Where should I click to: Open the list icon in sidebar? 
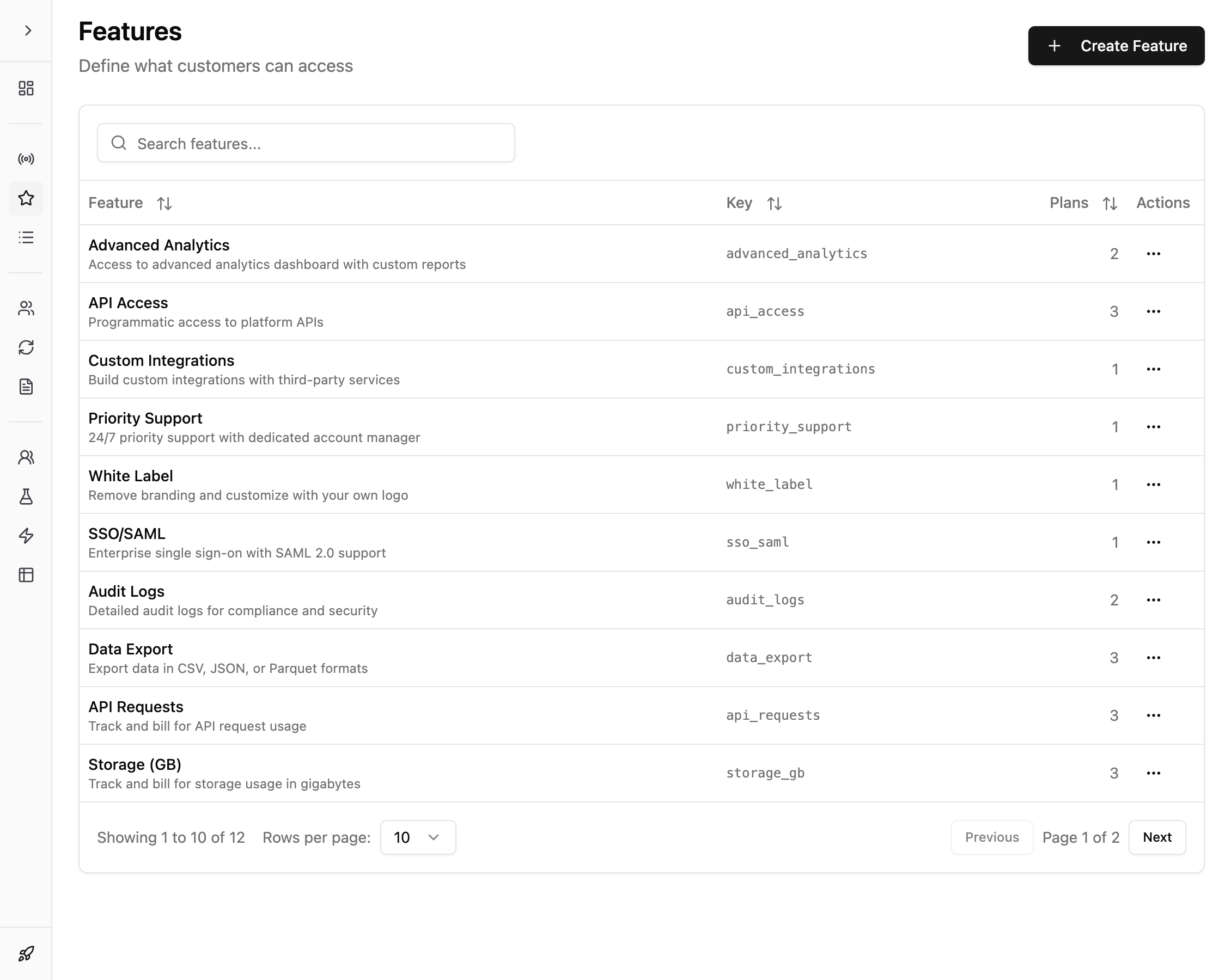click(26, 237)
